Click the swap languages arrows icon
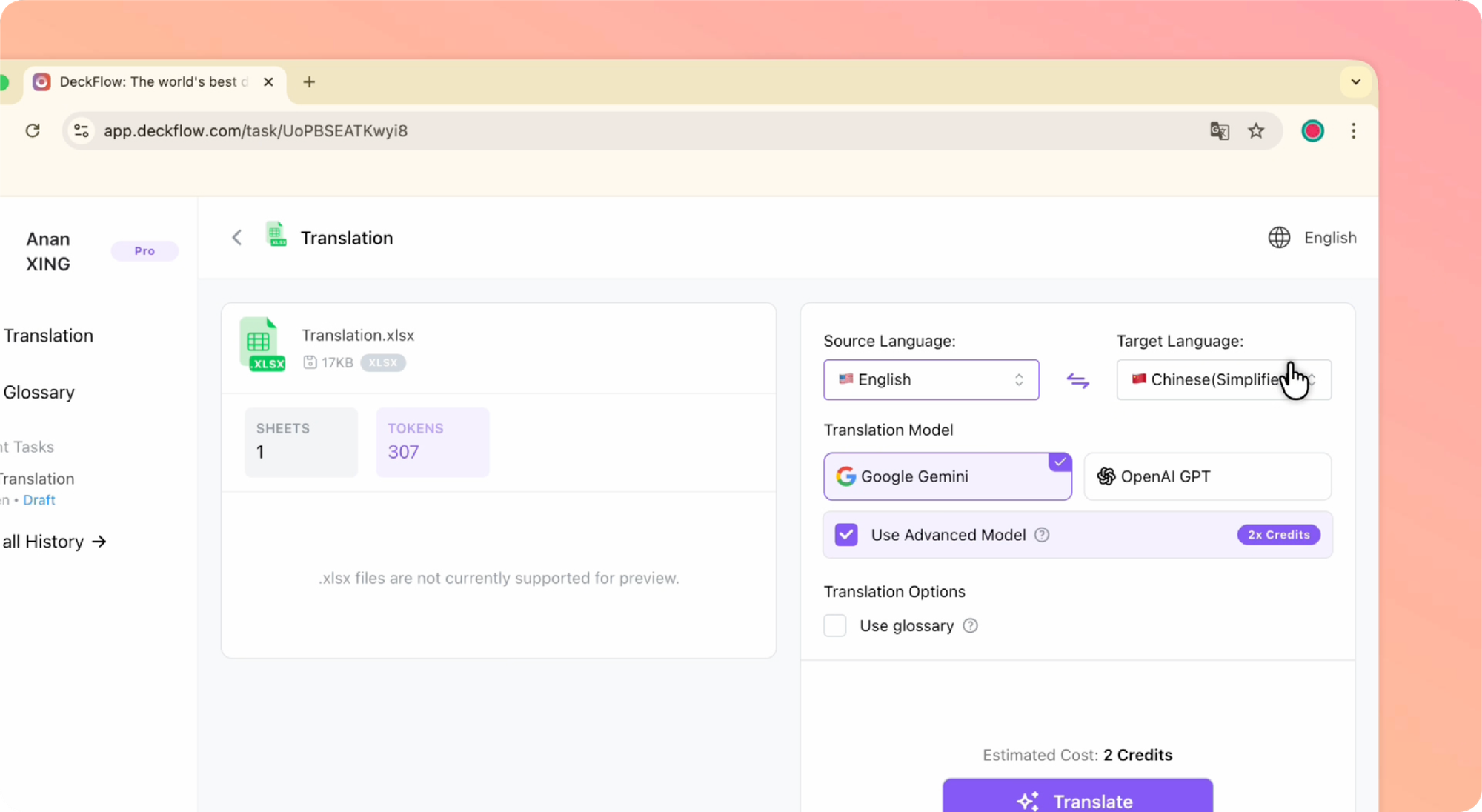Viewport: 1482px width, 812px height. [1077, 380]
